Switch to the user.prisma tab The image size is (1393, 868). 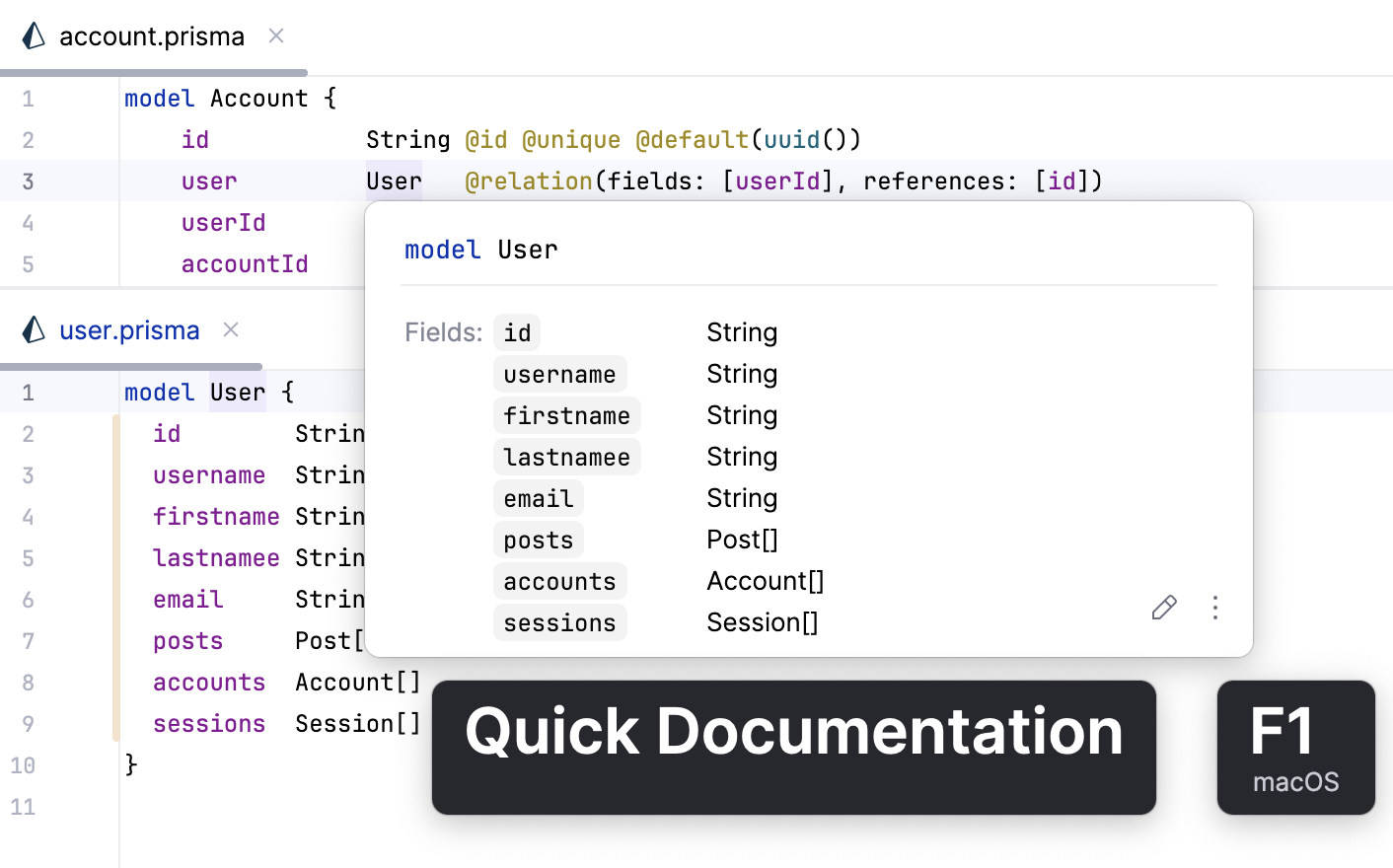[x=129, y=329]
